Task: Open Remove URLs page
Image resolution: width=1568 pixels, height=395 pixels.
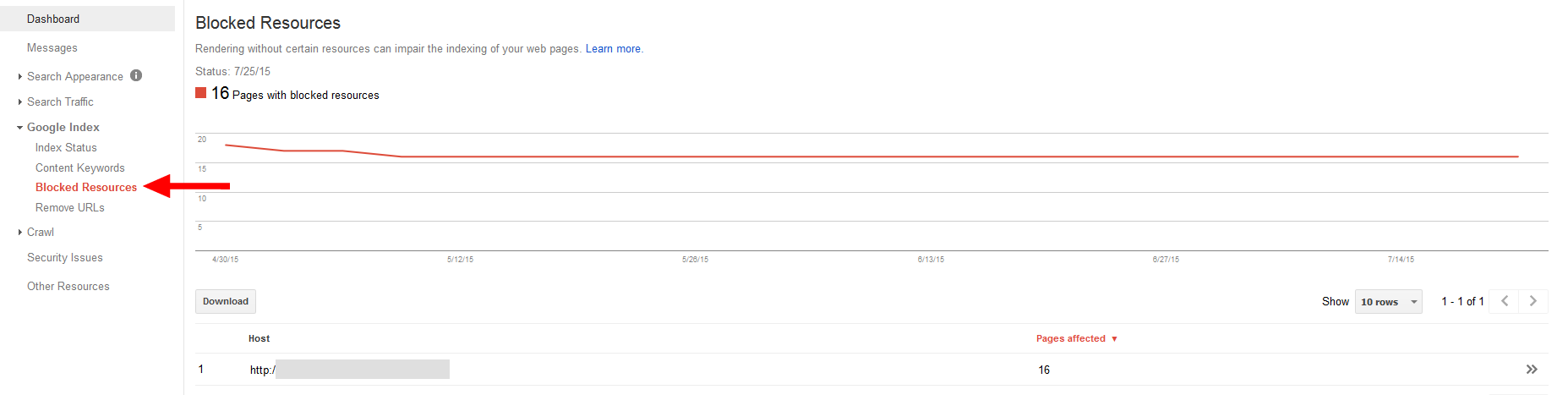Action: click(x=69, y=207)
